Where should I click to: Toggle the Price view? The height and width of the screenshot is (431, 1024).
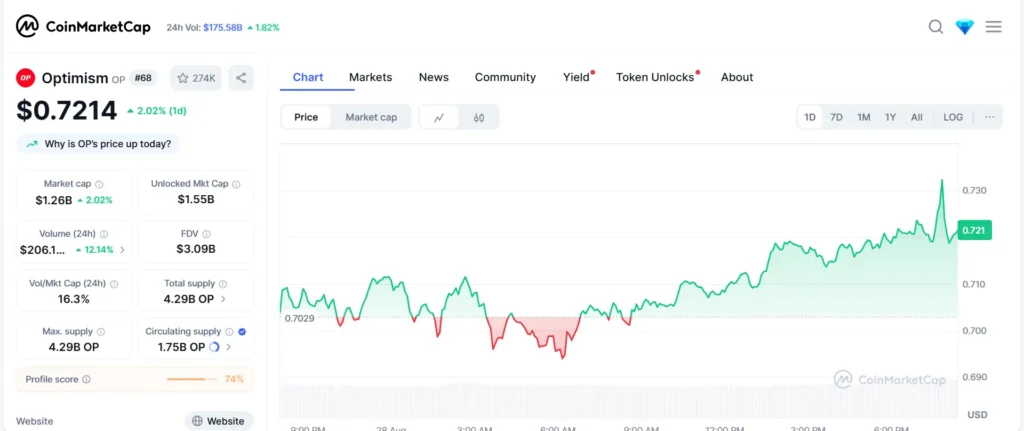pyautogui.click(x=306, y=118)
